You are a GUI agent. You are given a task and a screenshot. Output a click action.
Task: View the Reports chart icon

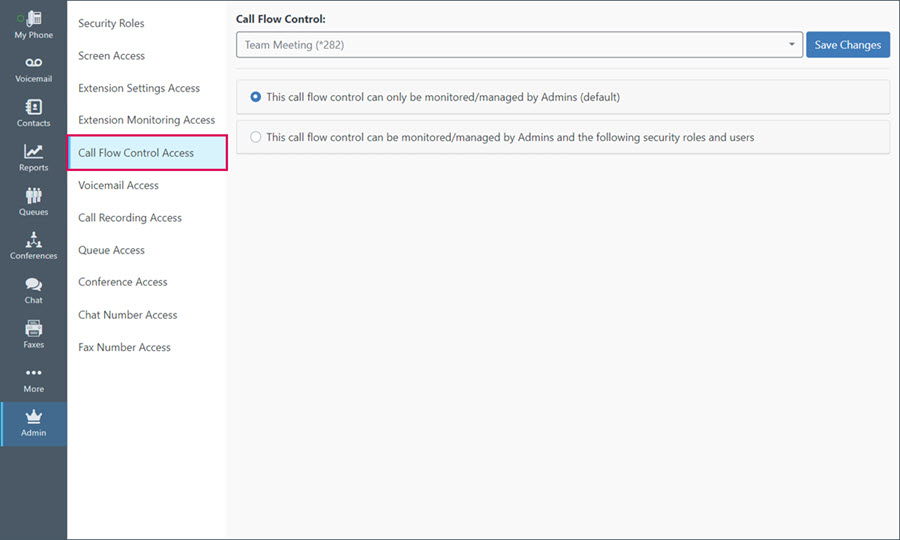coord(33,151)
